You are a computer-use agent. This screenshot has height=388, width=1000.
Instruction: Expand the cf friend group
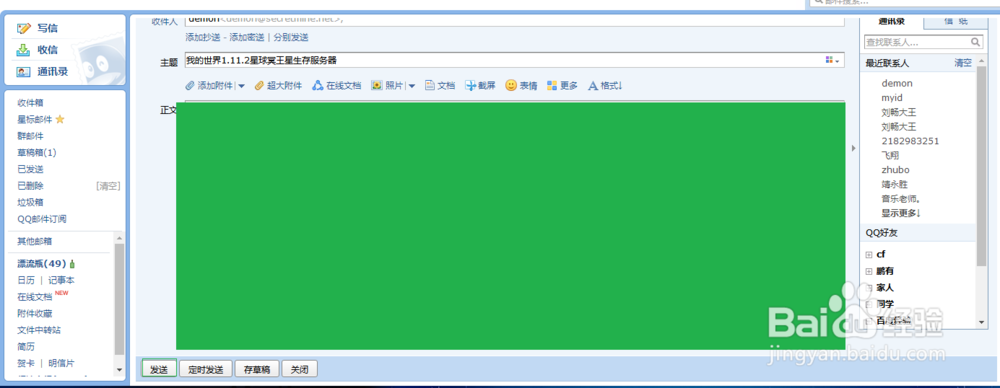click(869, 255)
